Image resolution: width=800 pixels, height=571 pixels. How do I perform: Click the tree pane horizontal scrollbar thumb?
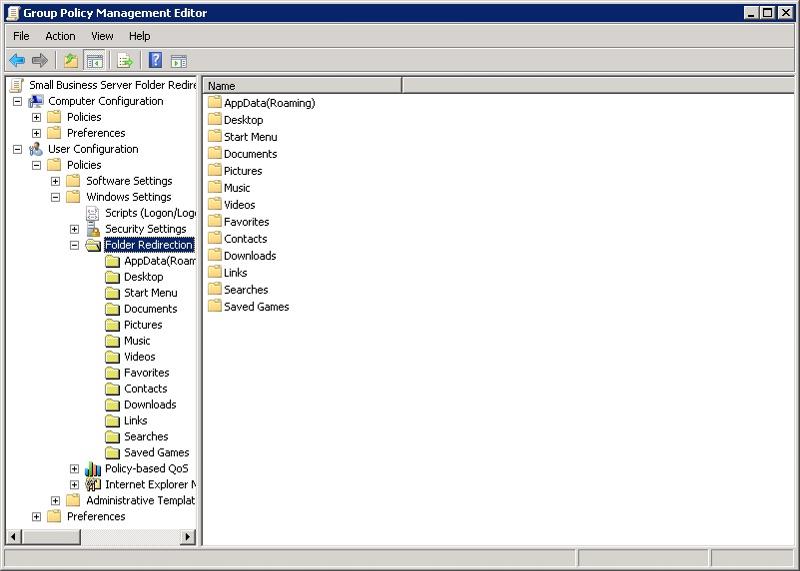pyautogui.click(x=51, y=536)
